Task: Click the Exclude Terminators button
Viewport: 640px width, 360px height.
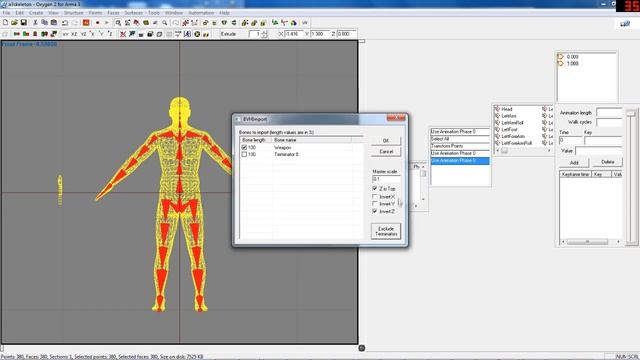Action: (x=386, y=231)
